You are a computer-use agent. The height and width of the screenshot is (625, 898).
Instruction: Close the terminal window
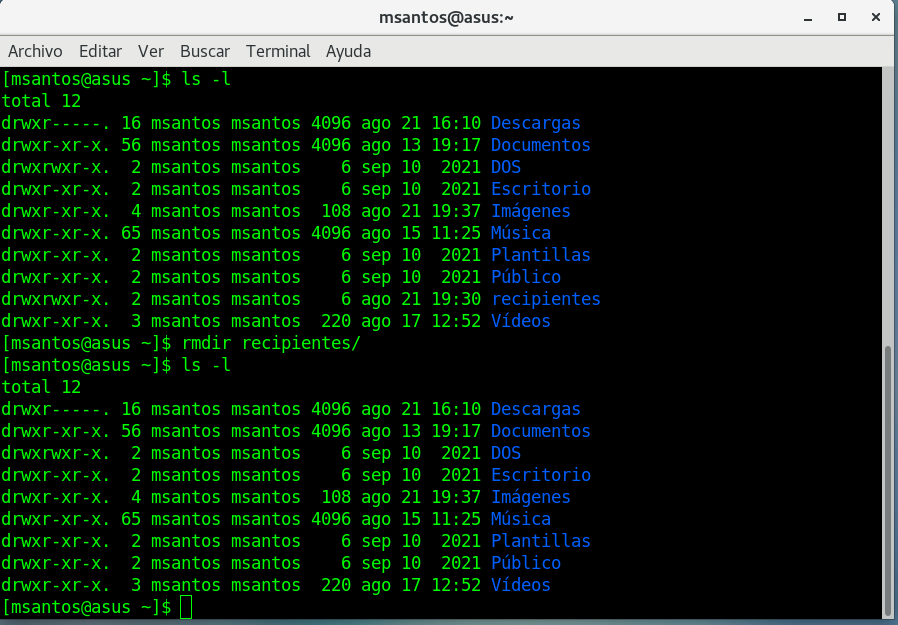(874, 17)
